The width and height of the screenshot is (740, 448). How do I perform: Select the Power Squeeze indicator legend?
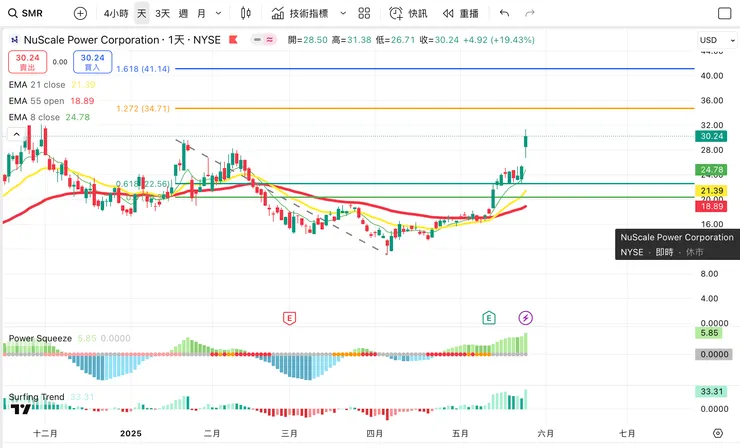pos(69,338)
